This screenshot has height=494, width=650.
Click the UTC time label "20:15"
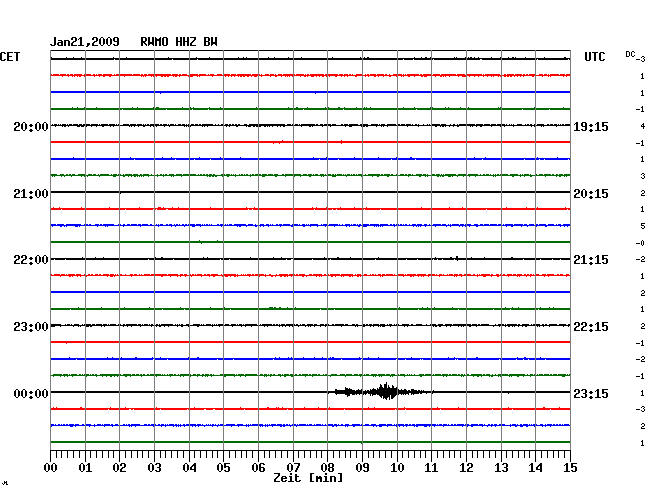(591, 194)
